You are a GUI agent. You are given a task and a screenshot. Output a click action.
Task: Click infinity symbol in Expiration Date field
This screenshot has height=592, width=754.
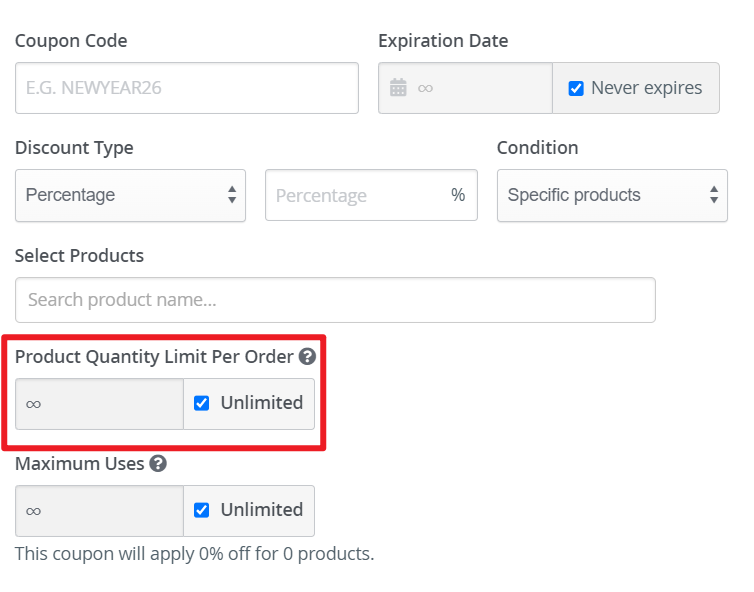(425, 88)
